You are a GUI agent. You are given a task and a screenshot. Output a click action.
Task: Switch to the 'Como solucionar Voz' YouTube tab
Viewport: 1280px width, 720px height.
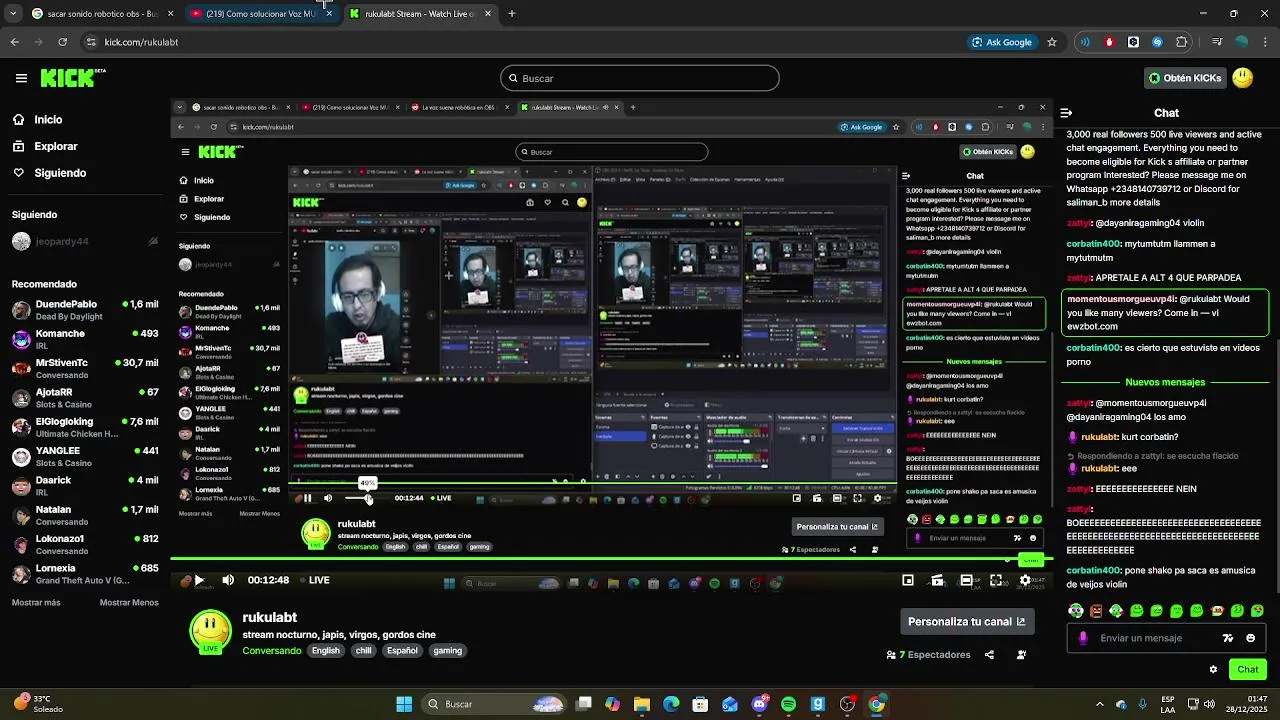262,14
